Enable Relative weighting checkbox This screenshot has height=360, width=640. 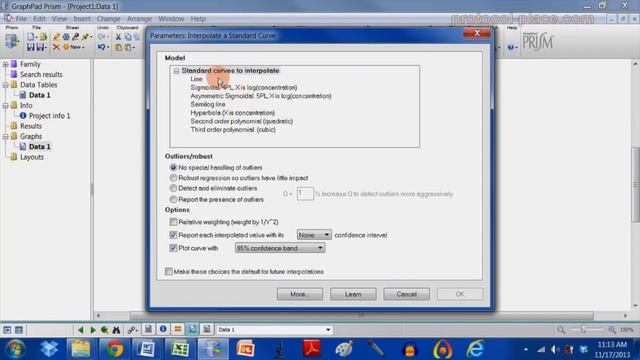[173, 222]
